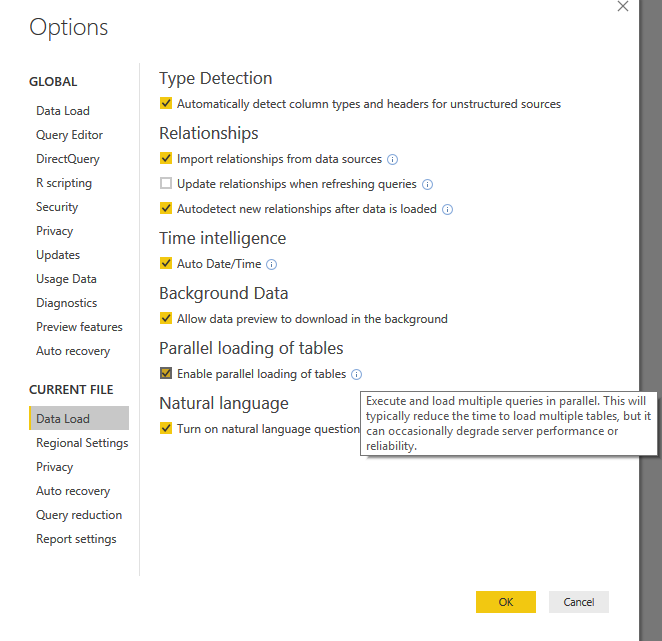Open Regional Settings page
662x641 pixels.
(x=82, y=443)
